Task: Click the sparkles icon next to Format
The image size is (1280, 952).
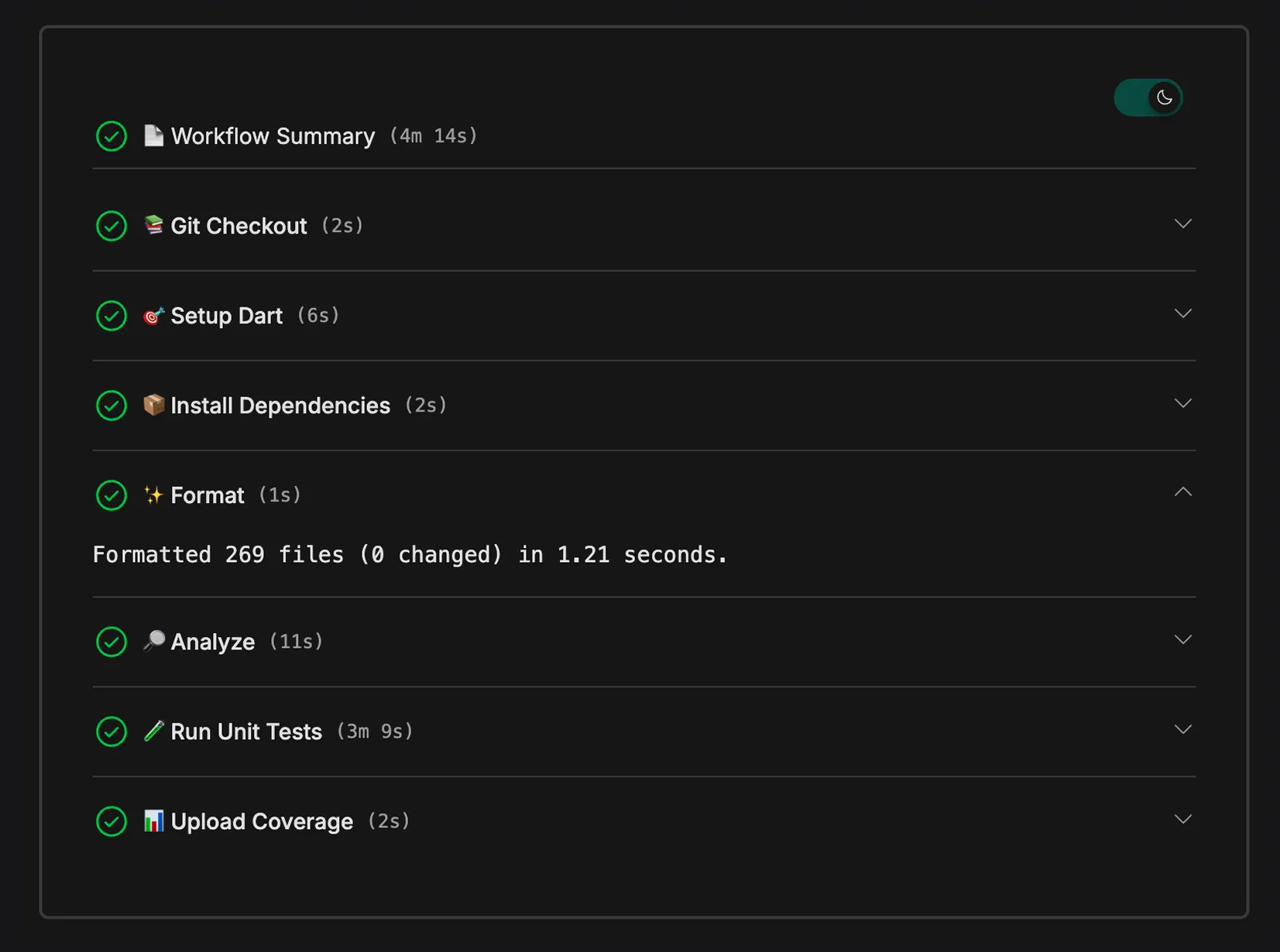Action: (x=153, y=495)
